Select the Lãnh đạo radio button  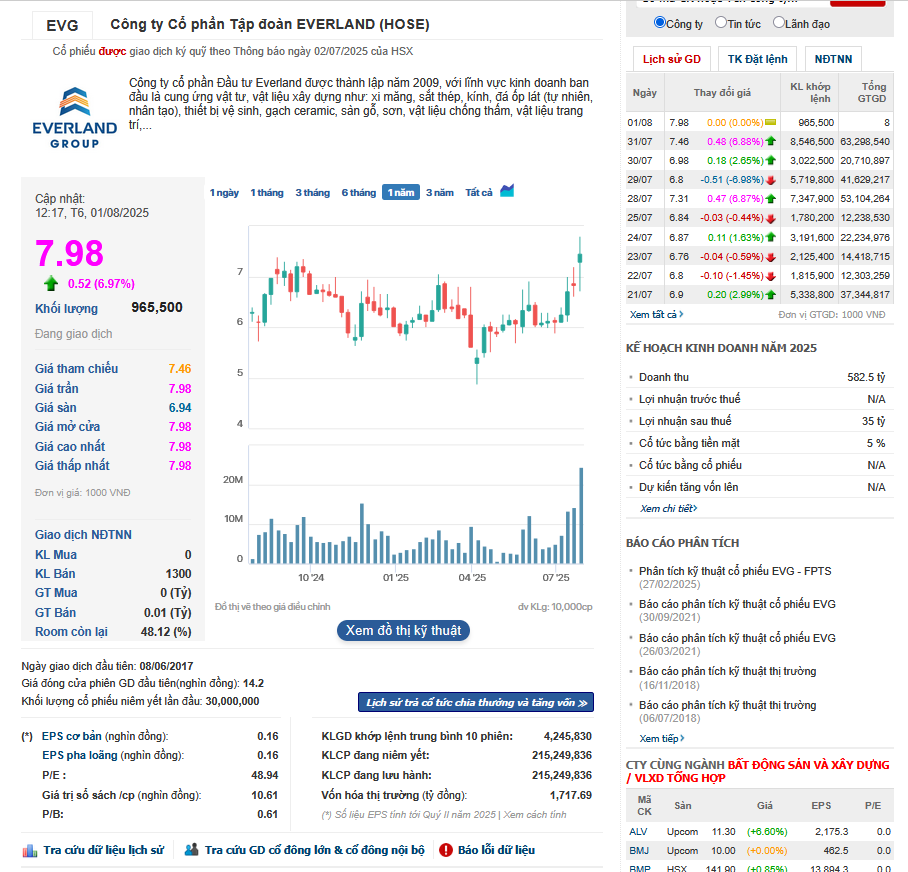[779, 23]
